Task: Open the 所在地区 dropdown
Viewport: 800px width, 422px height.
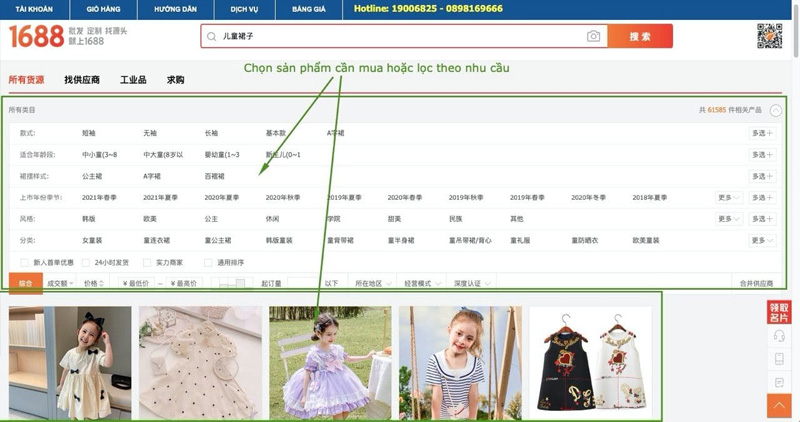Action: pyautogui.click(x=373, y=283)
